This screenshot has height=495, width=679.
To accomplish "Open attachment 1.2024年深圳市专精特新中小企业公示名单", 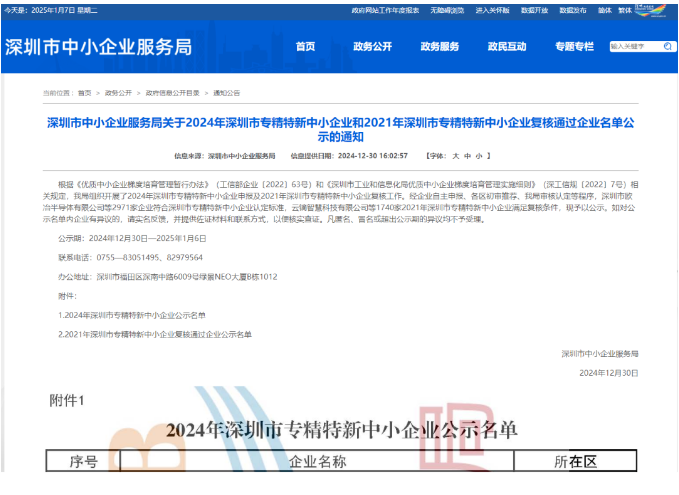I will [132, 315].
